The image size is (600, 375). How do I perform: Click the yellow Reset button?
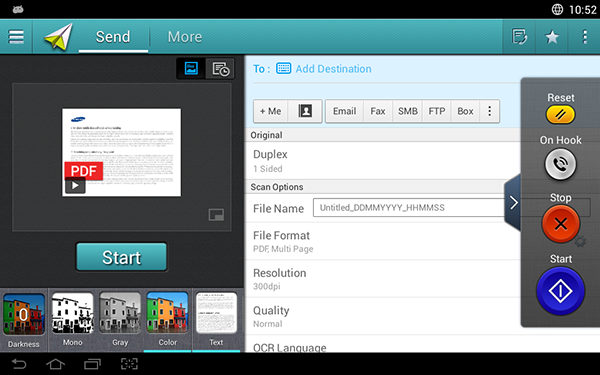tap(561, 114)
